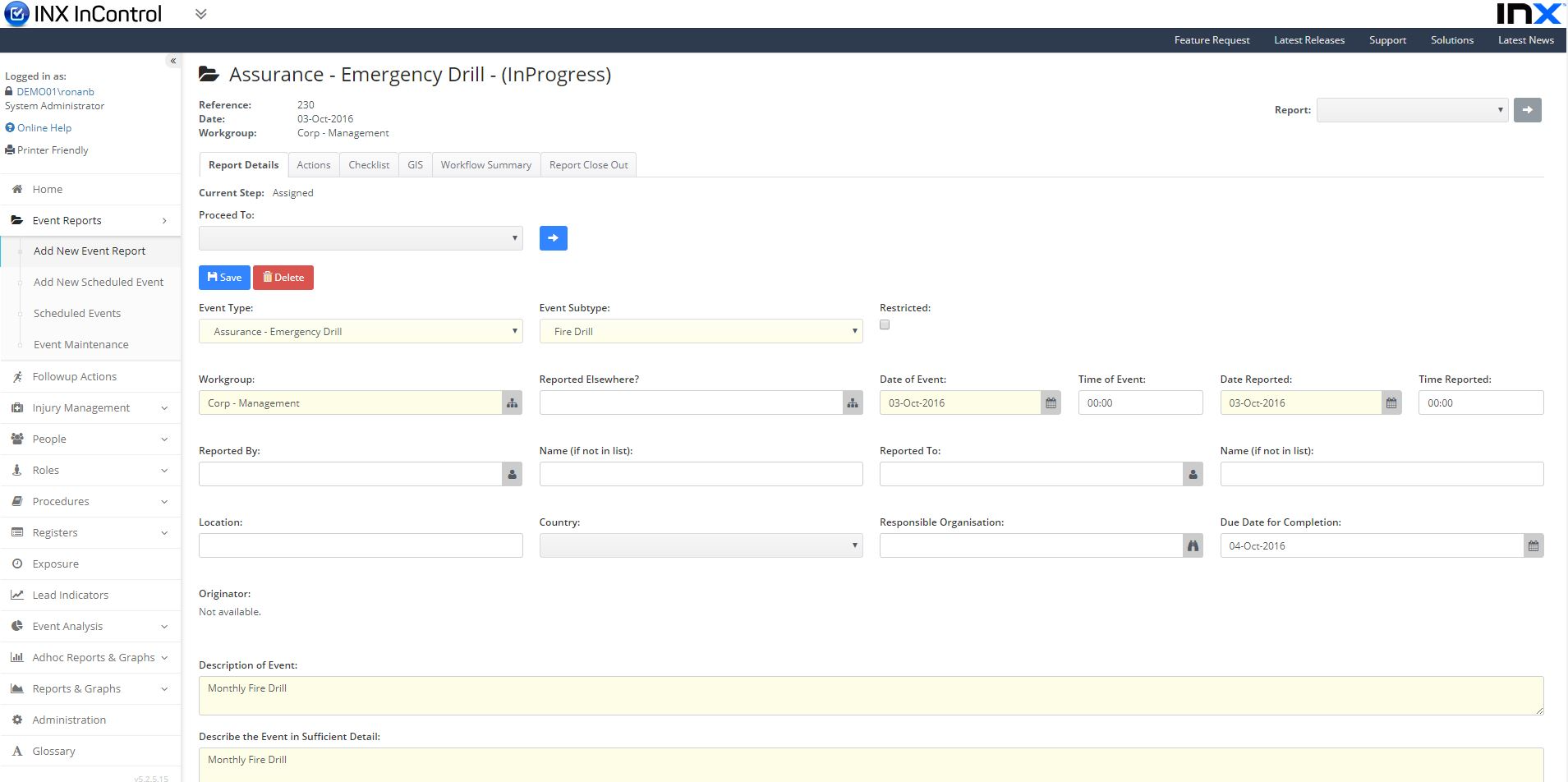Select Add New Event Report

[90, 251]
